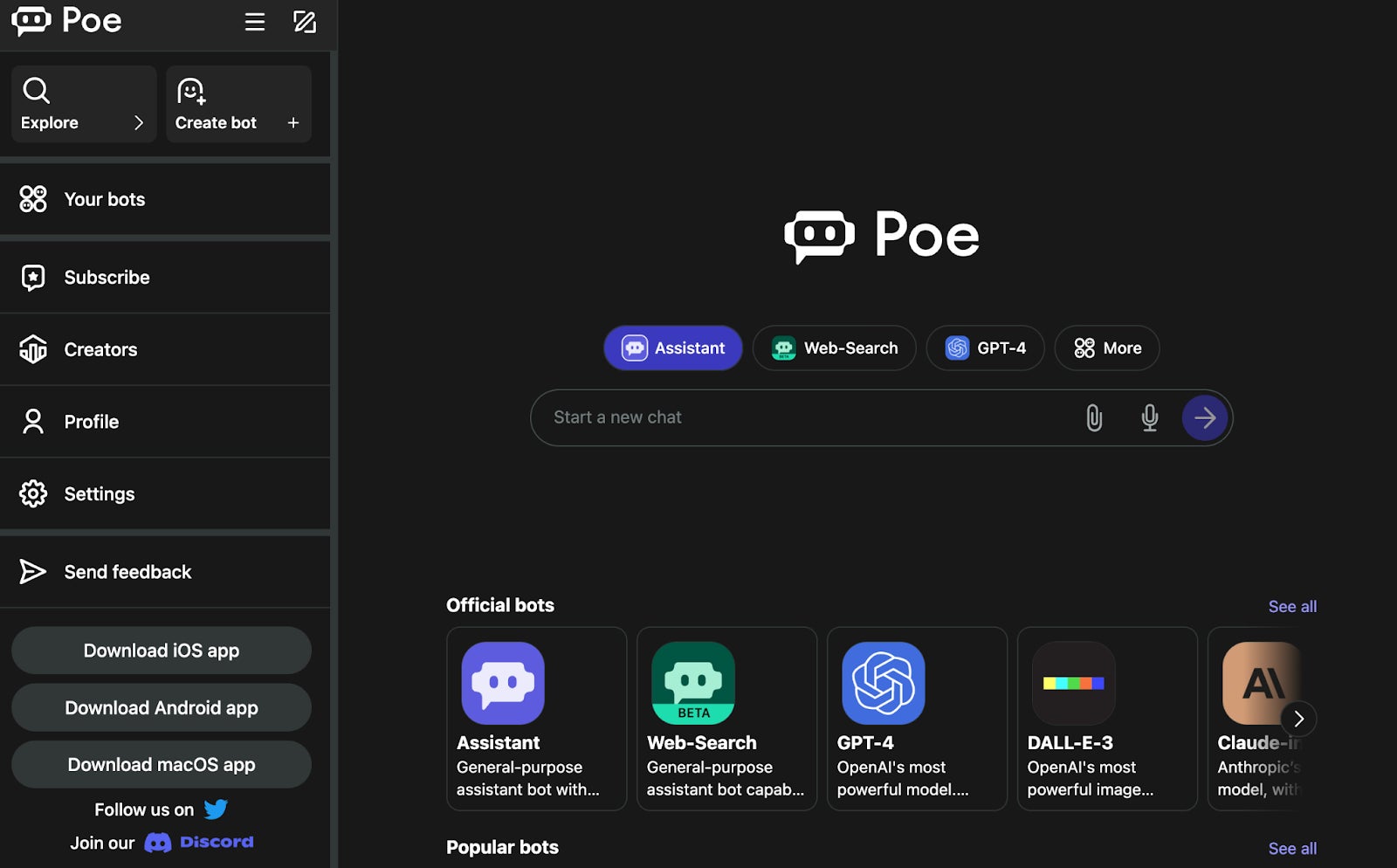The image size is (1397, 868).
Task: Click the "Follow us on" text
Action: coord(144,810)
